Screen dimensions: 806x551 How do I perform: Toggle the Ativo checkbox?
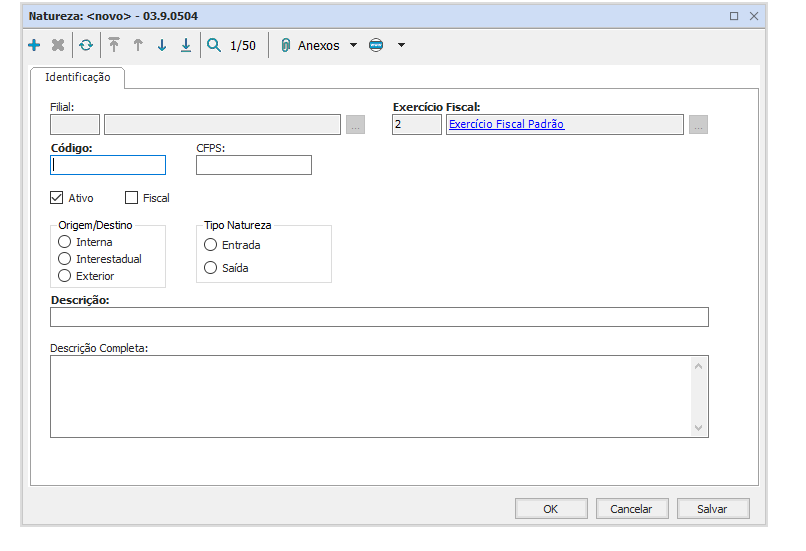tap(57, 198)
